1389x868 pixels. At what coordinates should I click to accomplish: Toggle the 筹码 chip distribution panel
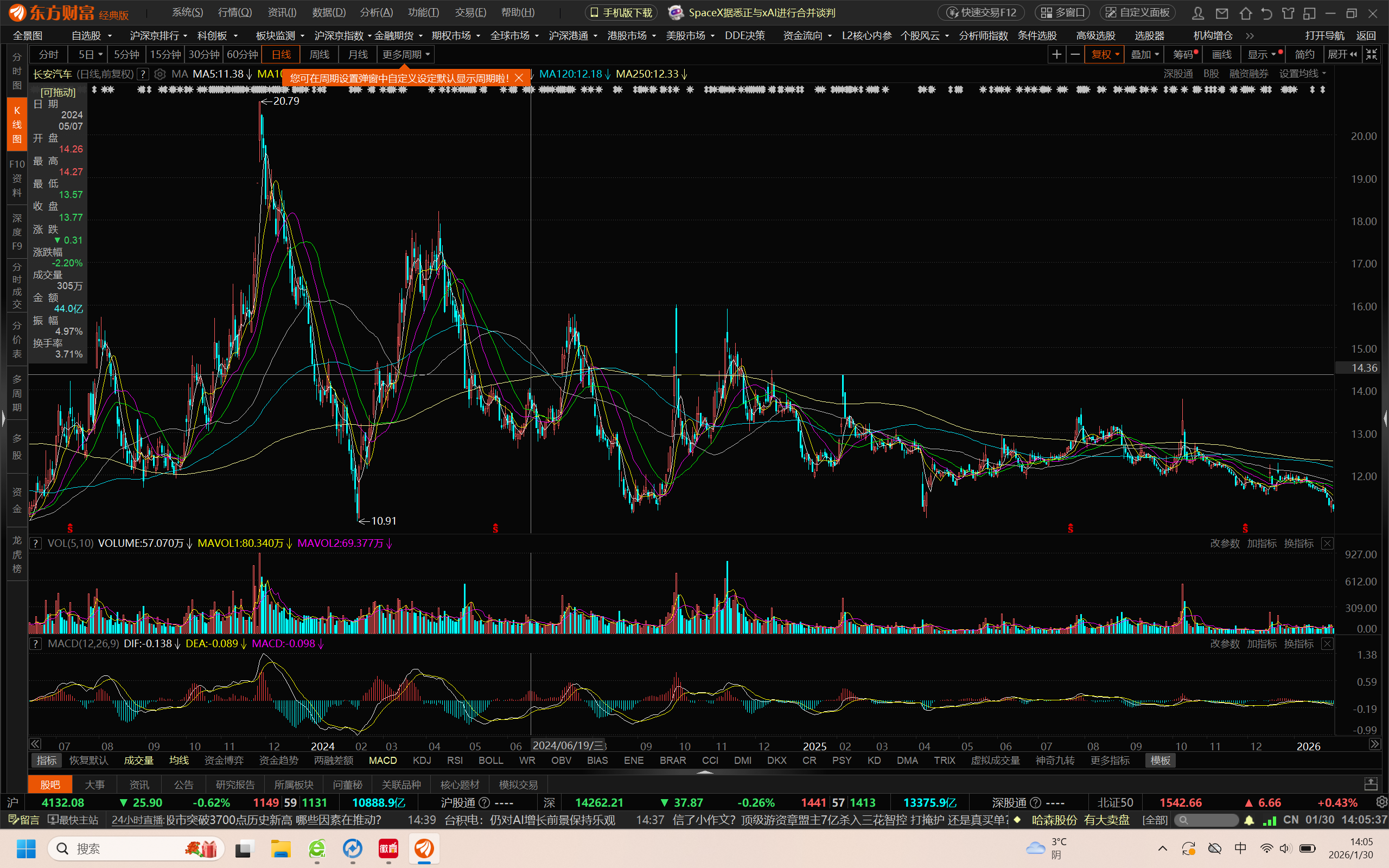pyautogui.click(x=1184, y=55)
